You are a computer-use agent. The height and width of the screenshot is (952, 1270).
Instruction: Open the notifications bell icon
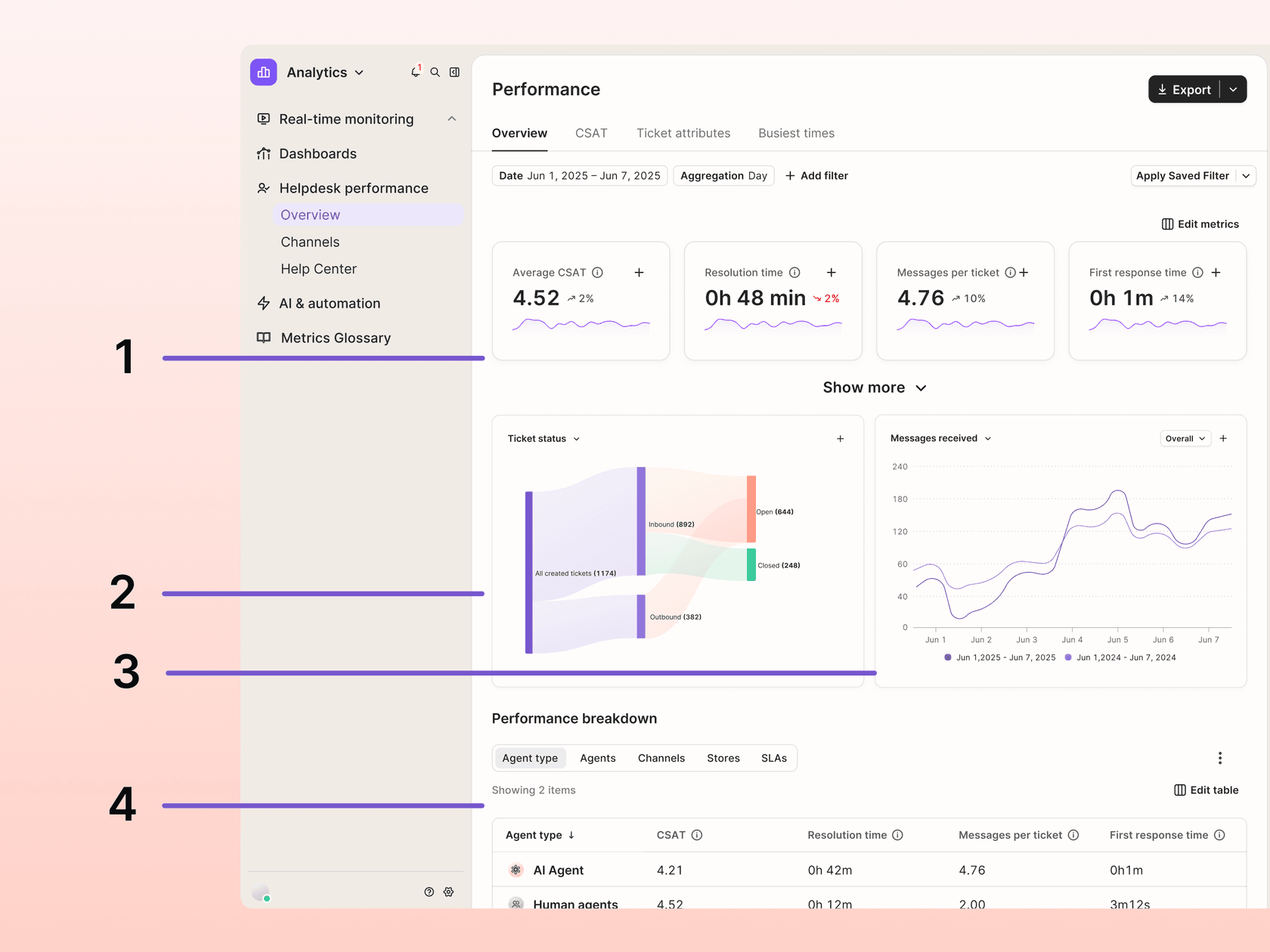(415, 72)
